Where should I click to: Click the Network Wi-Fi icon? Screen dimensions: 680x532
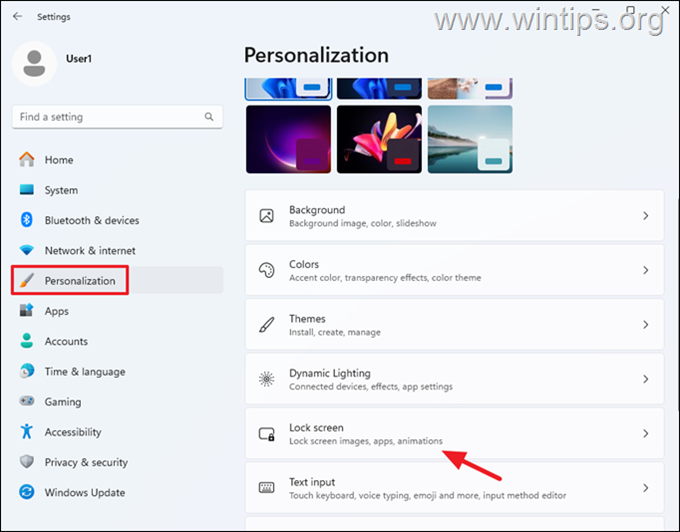[x=26, y=250]
